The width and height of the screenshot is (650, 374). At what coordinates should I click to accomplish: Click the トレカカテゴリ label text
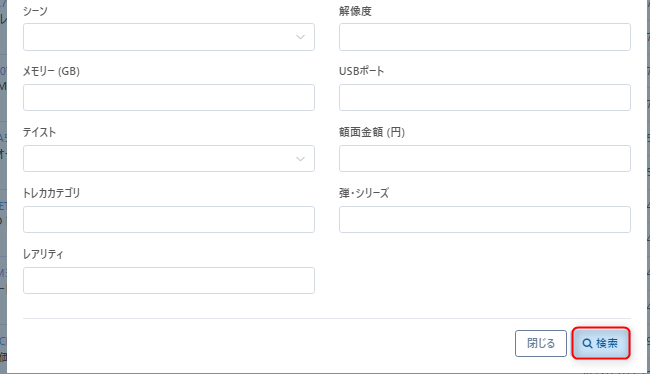51,193
